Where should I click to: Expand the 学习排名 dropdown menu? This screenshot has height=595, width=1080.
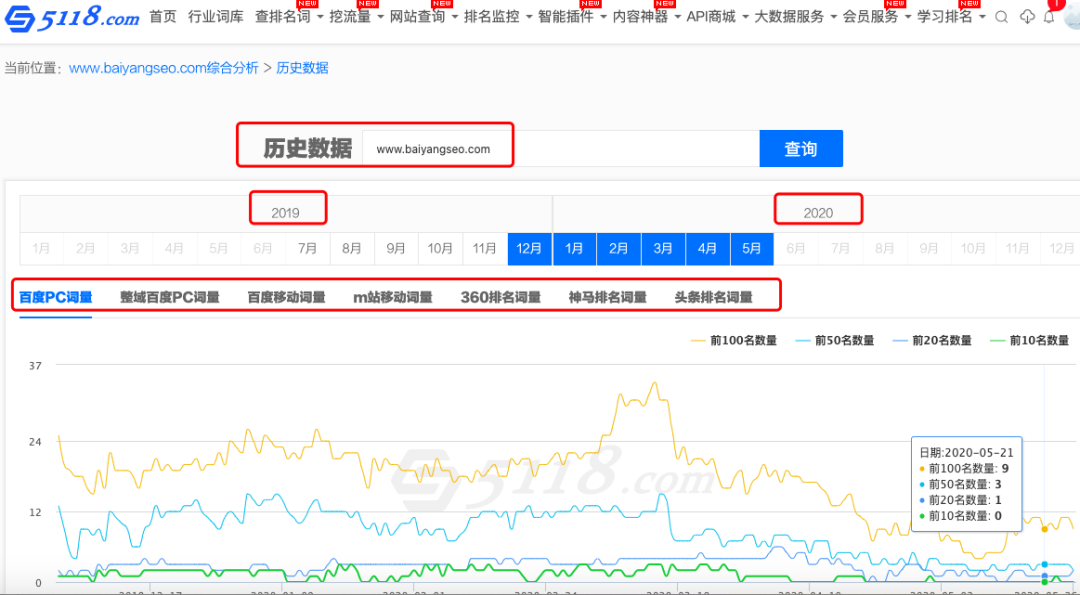(951, 17)
